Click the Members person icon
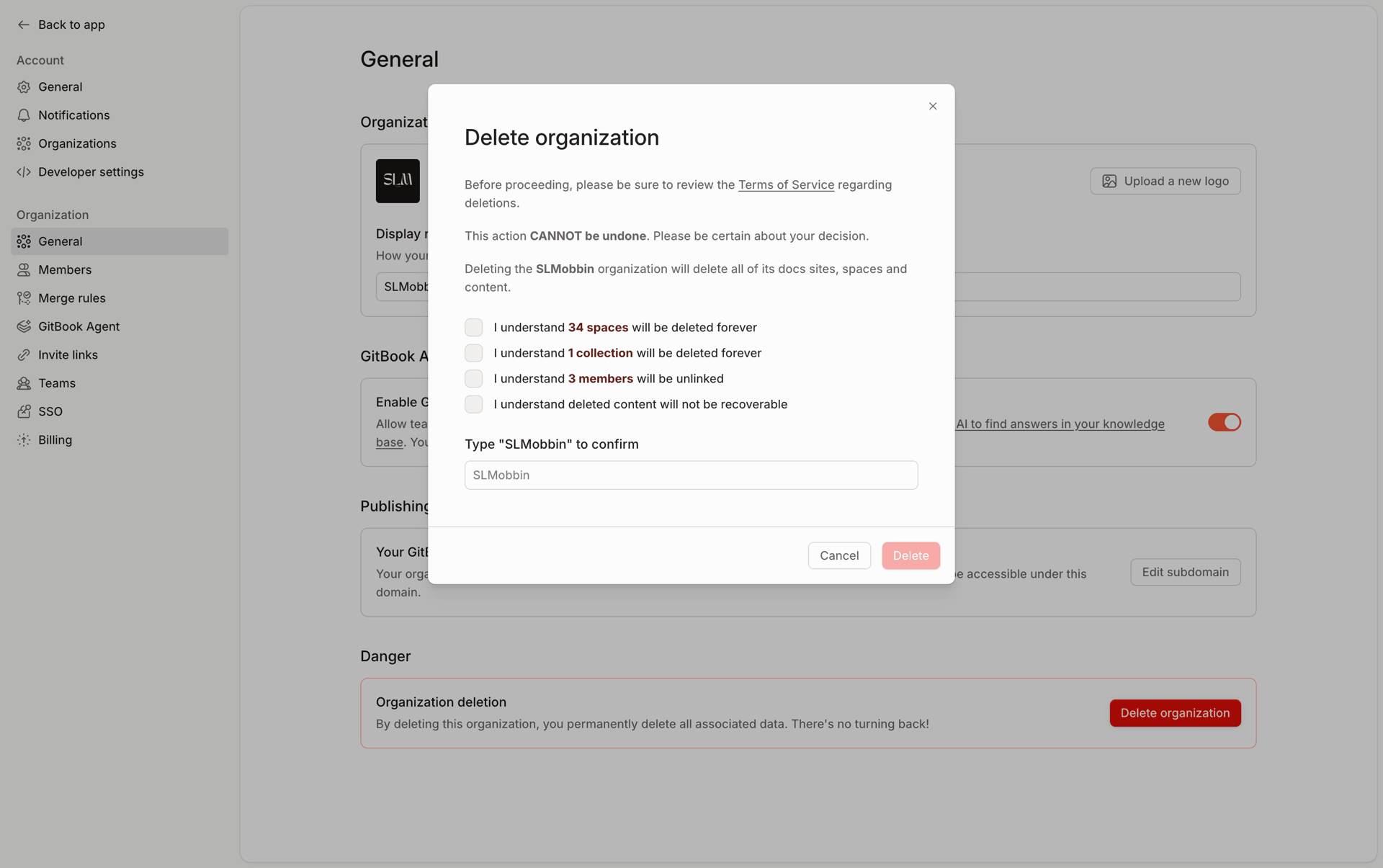1383x868 pixels. coord(24,270)
